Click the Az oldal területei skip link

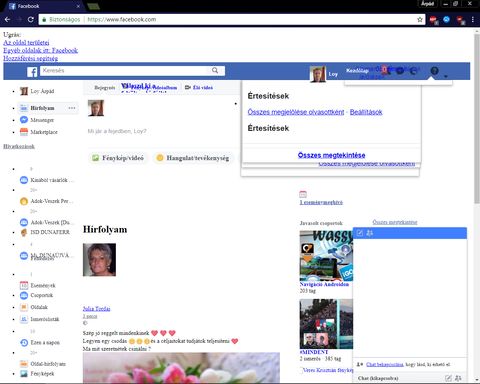click(x=26, y=43)
